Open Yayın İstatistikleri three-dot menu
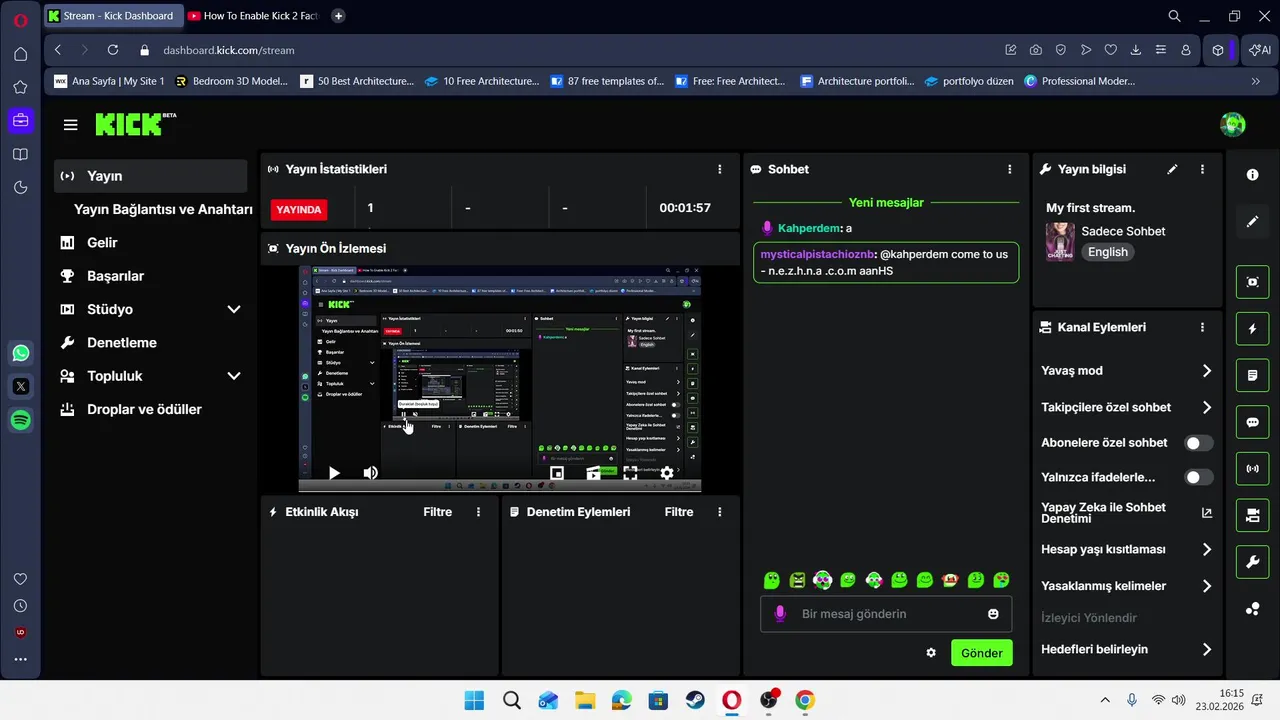The height and width of the screenshot is (720, 1280). (720, 169)
